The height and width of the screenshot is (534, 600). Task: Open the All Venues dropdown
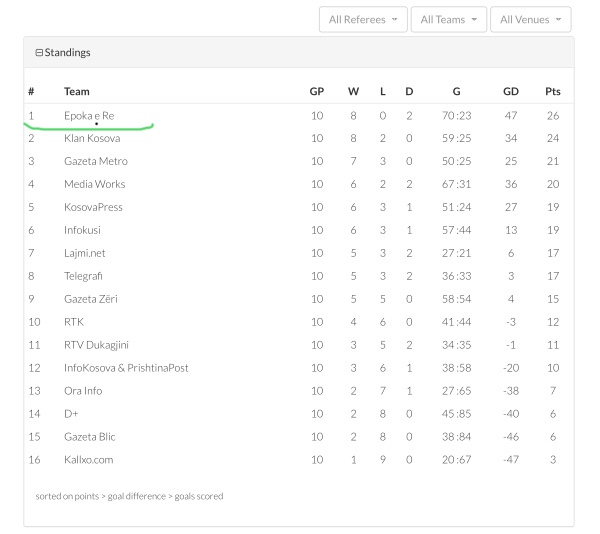(x=530, y=20)
